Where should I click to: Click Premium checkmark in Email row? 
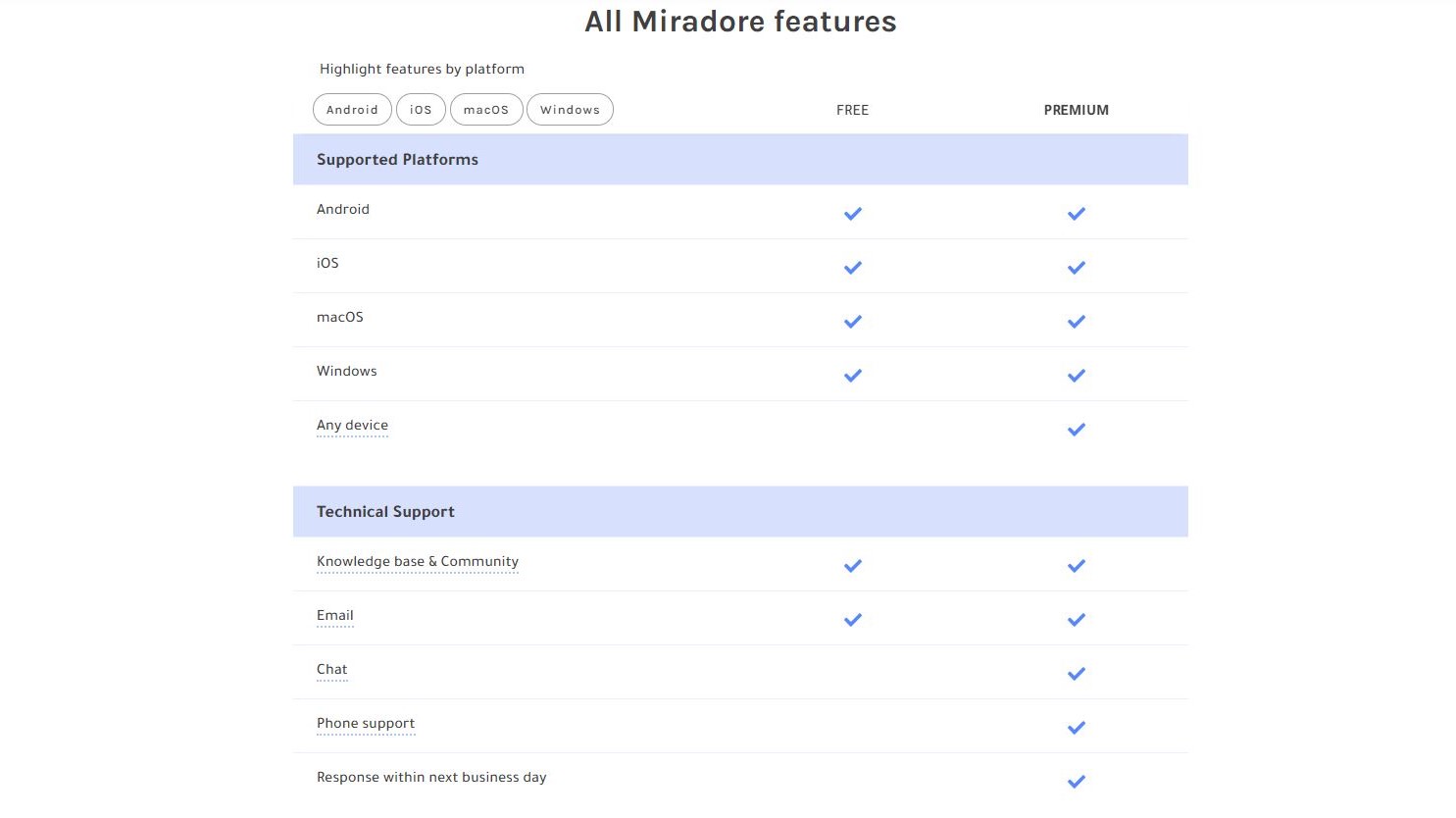click(x=1077, y=619)
